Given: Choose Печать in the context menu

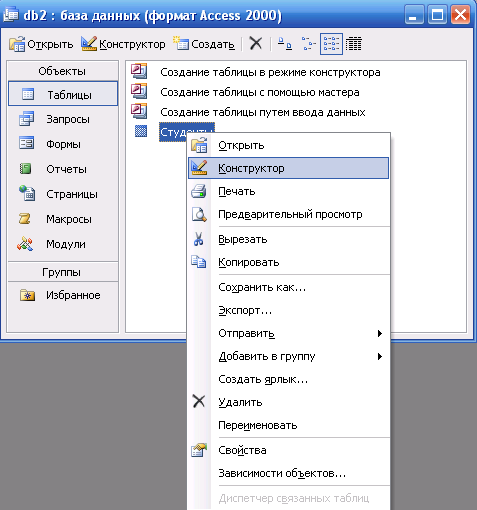Looking at the screenshot, I should click(x=289, y=191).
